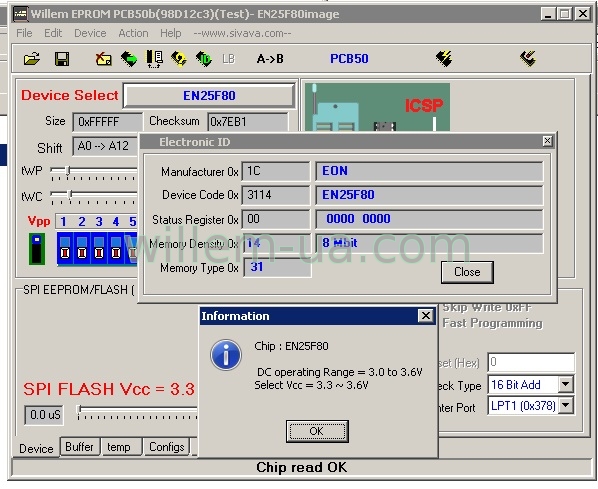This screenshot has height=489, width=598.
Task: Click the green chip ID icon
Action: point(204,59)
